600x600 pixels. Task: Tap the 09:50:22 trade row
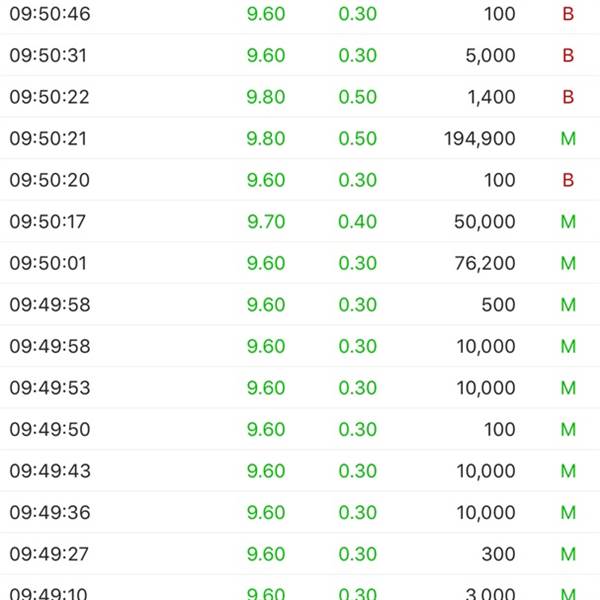tap(300, 97)
